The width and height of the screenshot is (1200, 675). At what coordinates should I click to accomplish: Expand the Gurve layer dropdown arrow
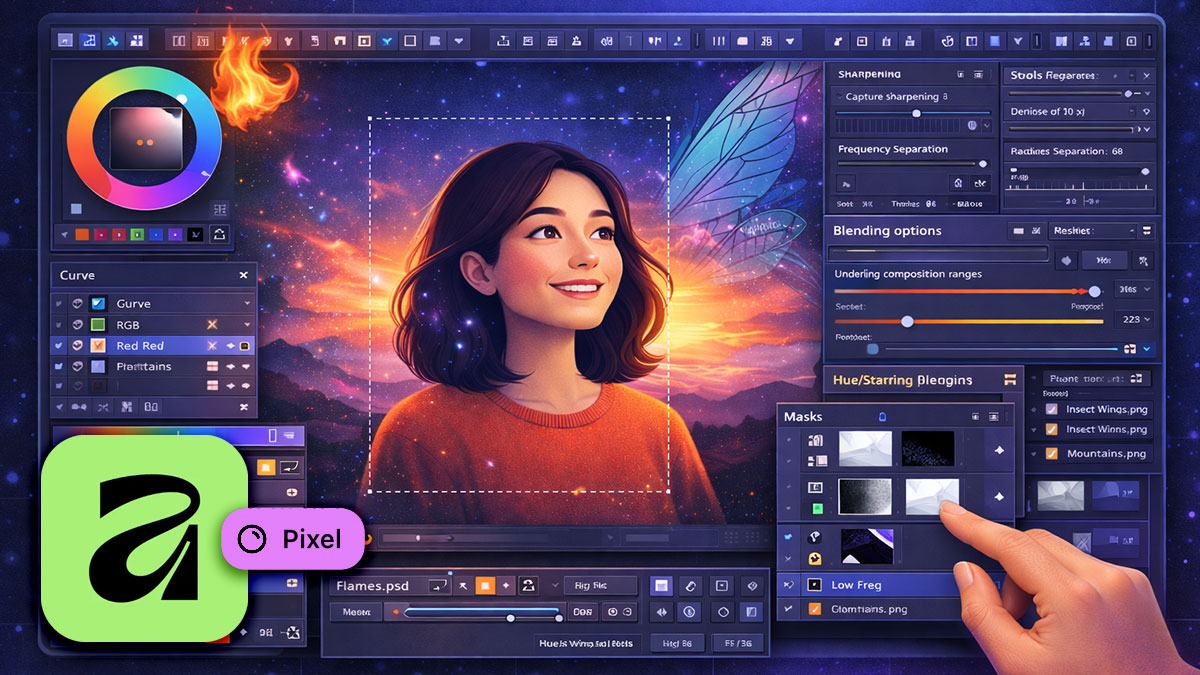coord(246,303)
